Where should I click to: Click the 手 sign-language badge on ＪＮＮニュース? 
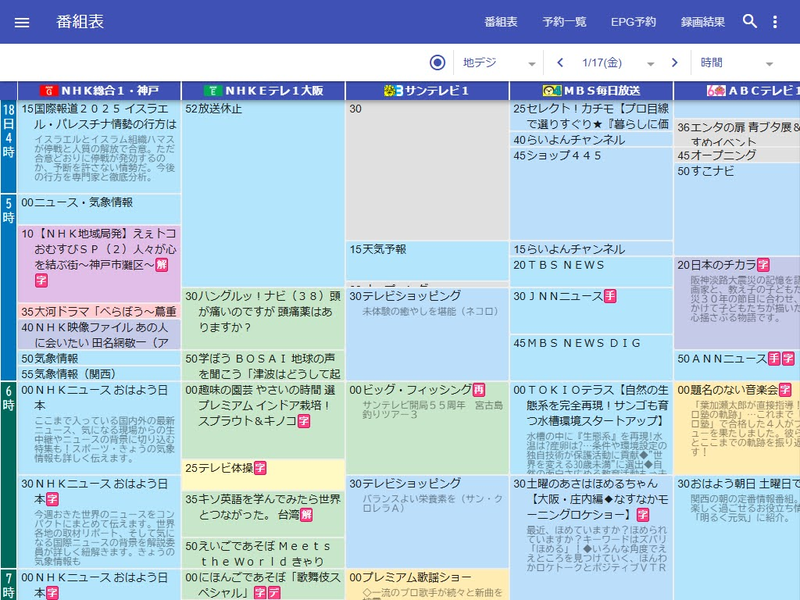(610, 295)
